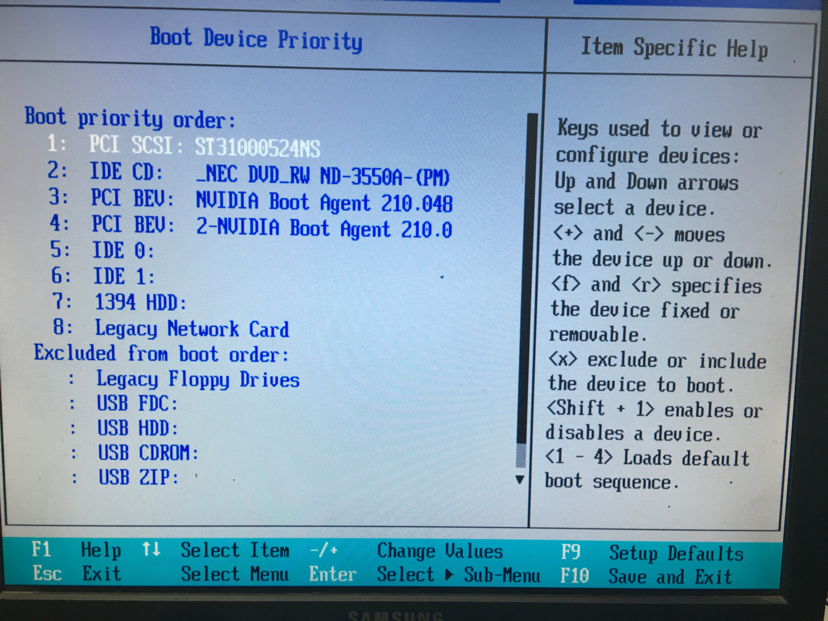Click Esc Exit in footer
The width and height of the screenshot is (828, 621).
point(77,573)
